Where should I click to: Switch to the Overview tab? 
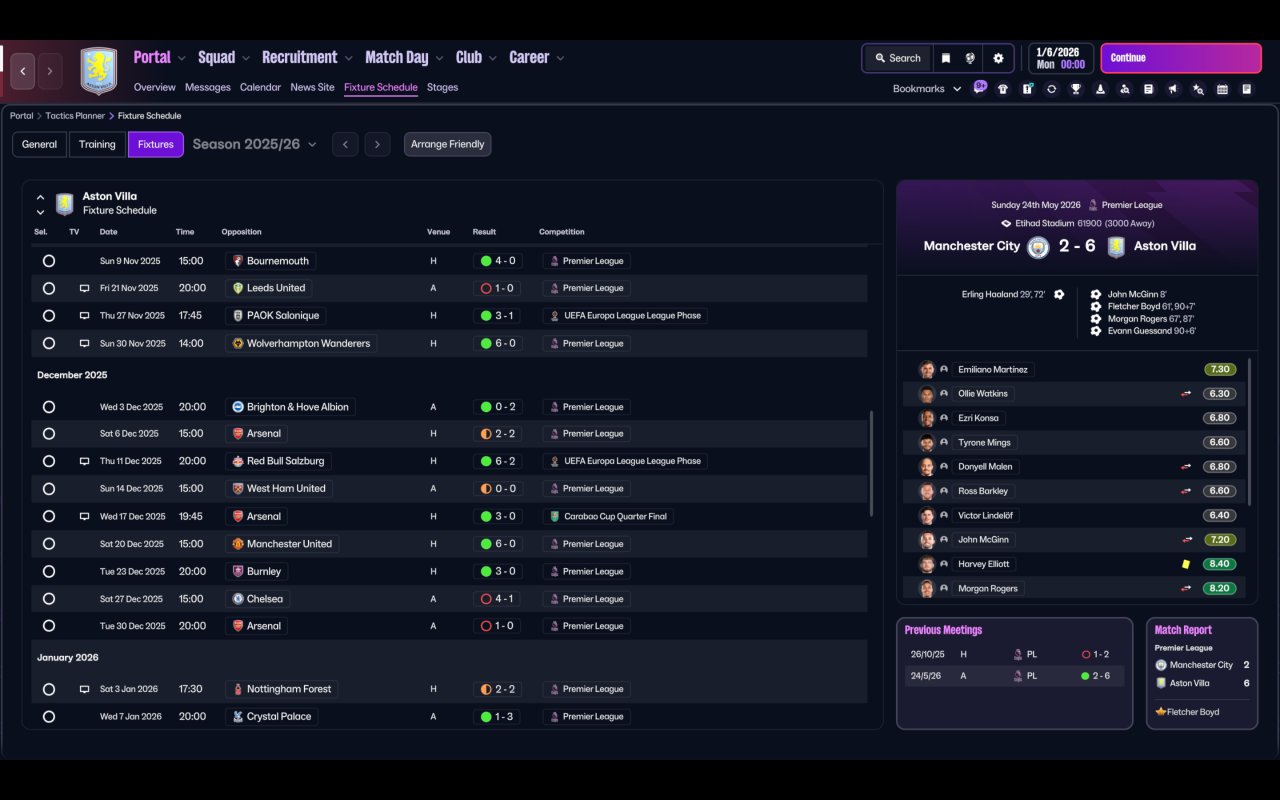[x=154, y=87]
